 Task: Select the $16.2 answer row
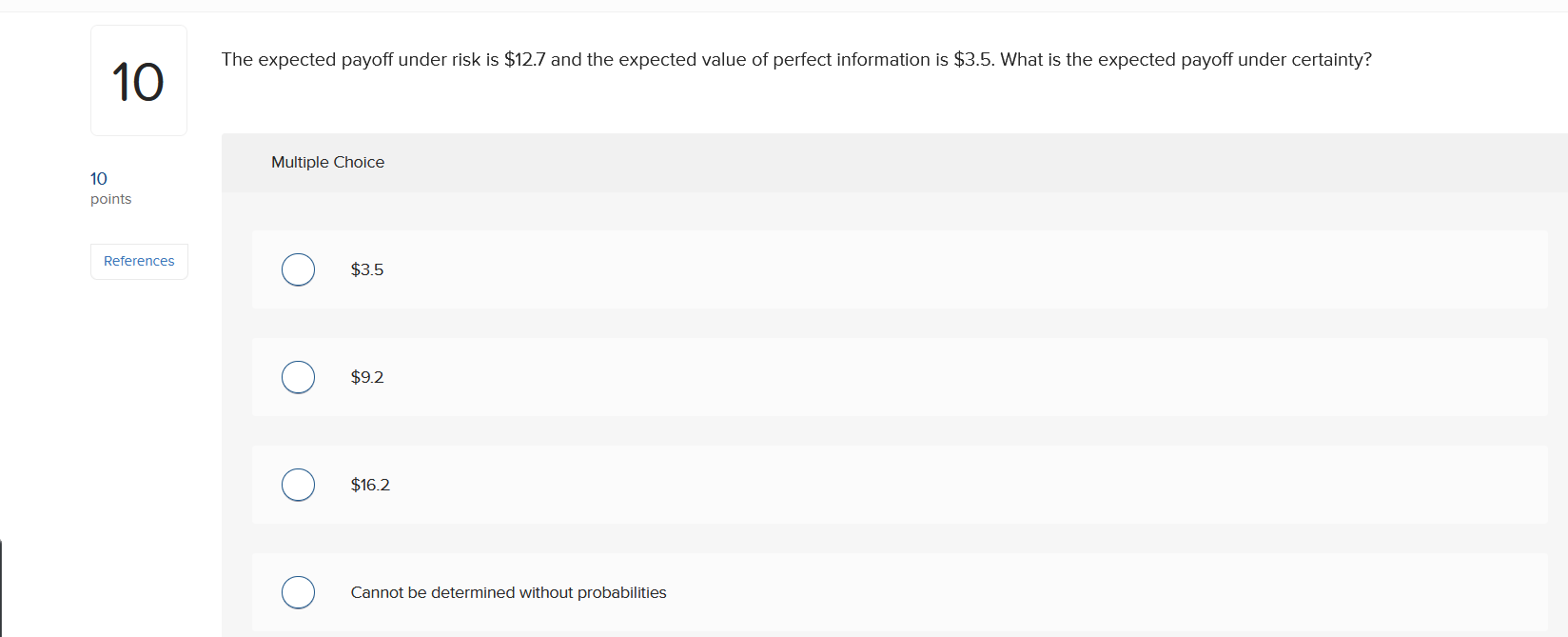(761, 485)
